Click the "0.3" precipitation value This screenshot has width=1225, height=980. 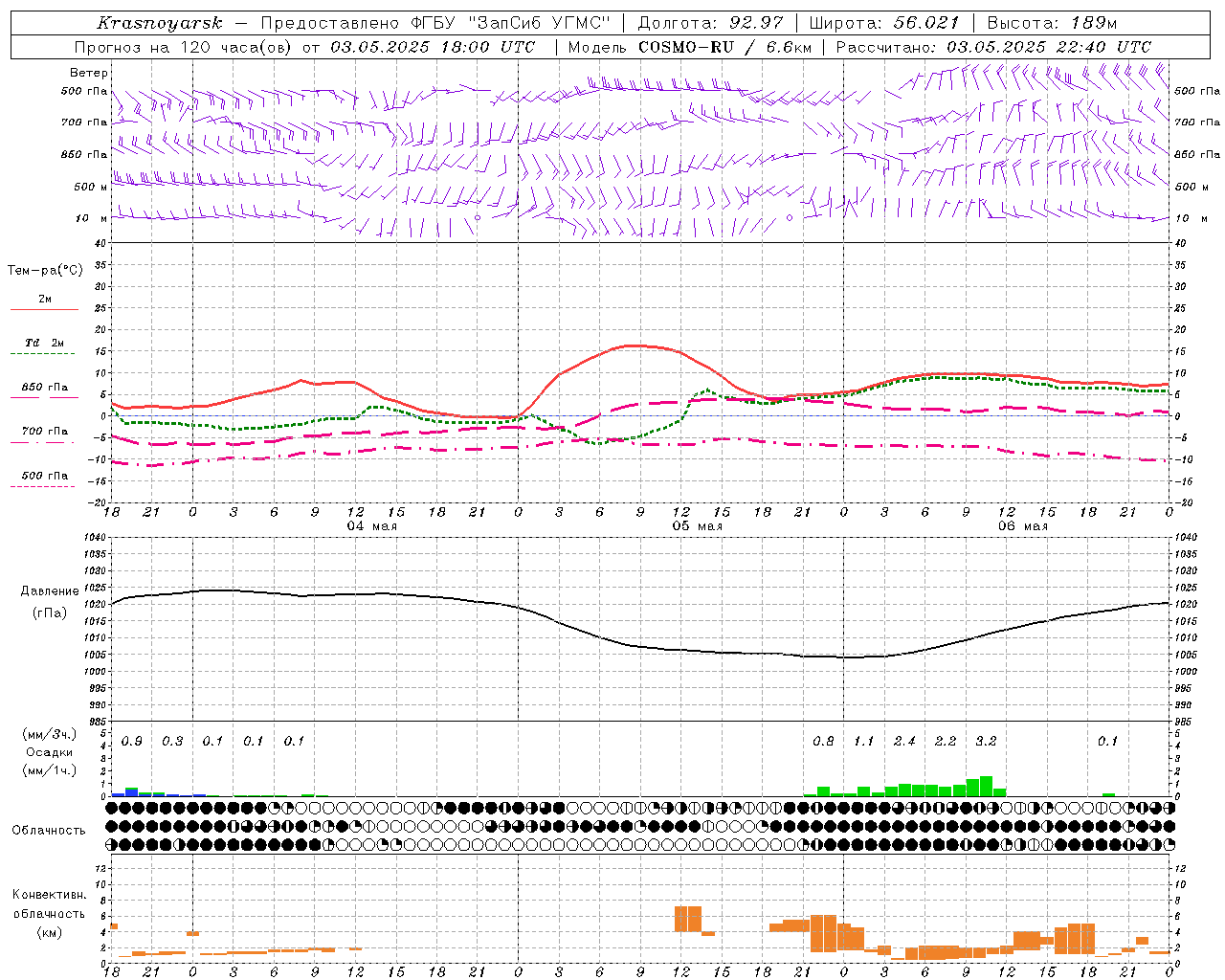[x=172, y=742]
